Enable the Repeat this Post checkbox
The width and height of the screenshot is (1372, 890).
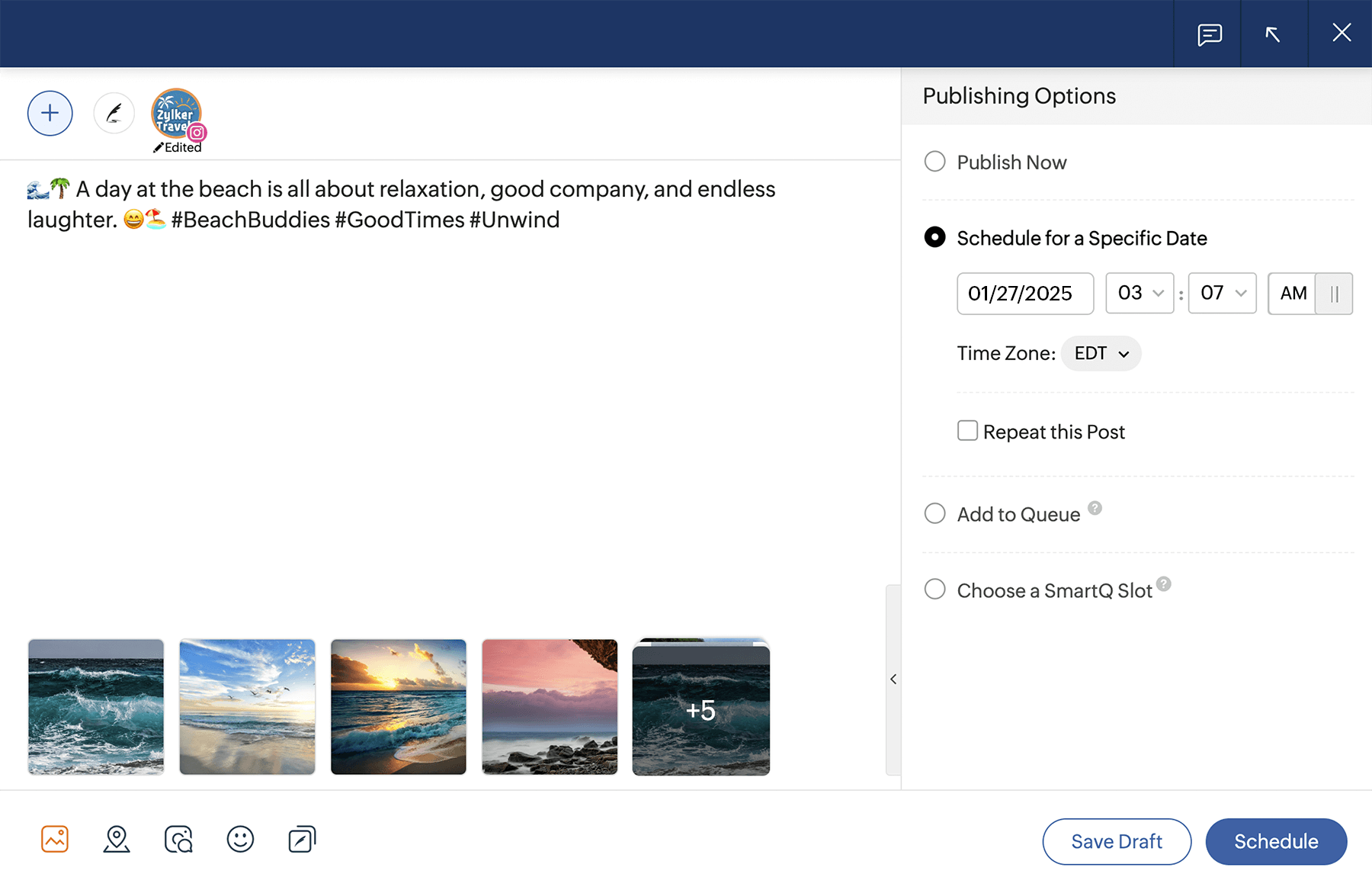(967, 431)
